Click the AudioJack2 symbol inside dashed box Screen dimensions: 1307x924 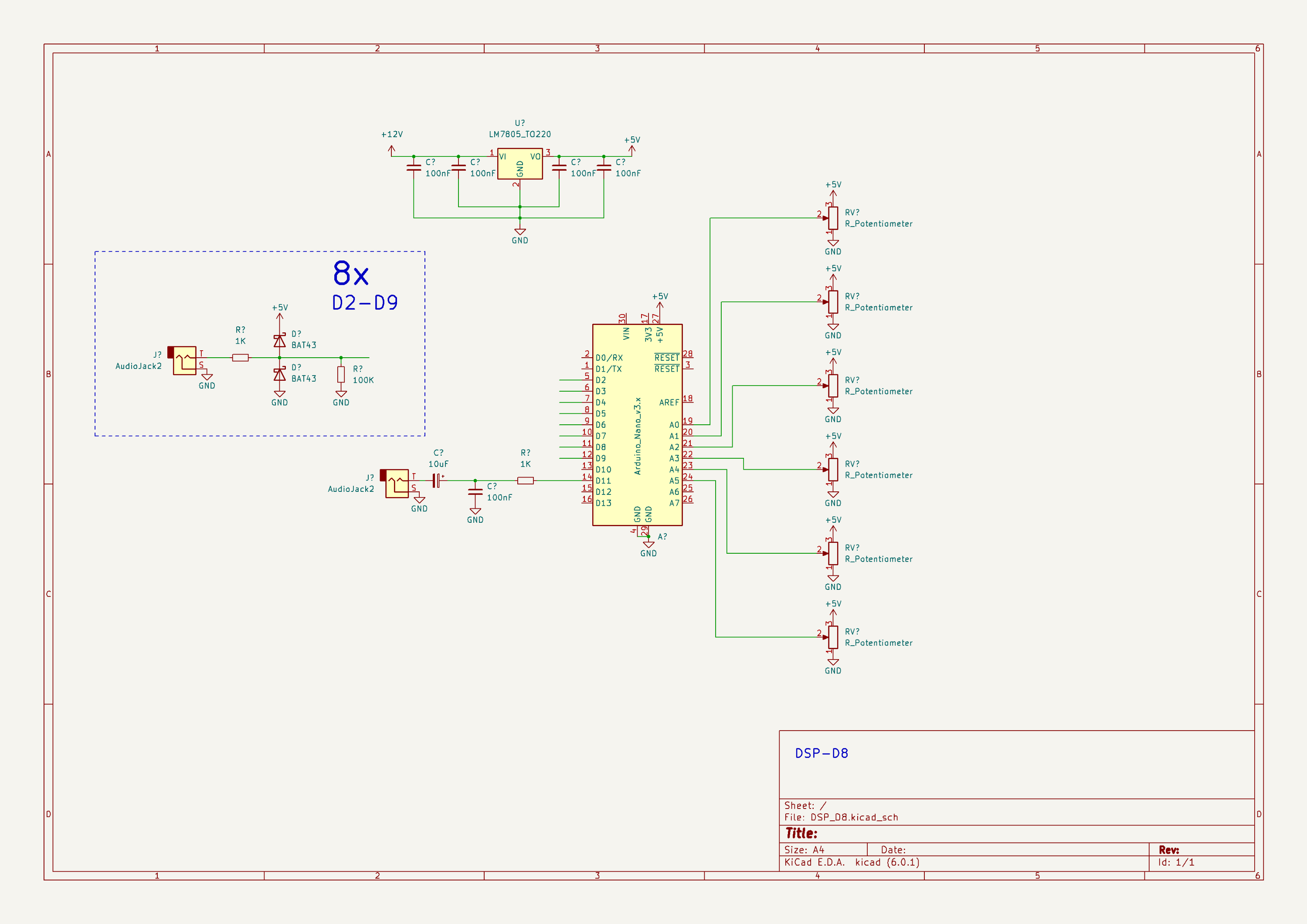[x=184, y=360]
